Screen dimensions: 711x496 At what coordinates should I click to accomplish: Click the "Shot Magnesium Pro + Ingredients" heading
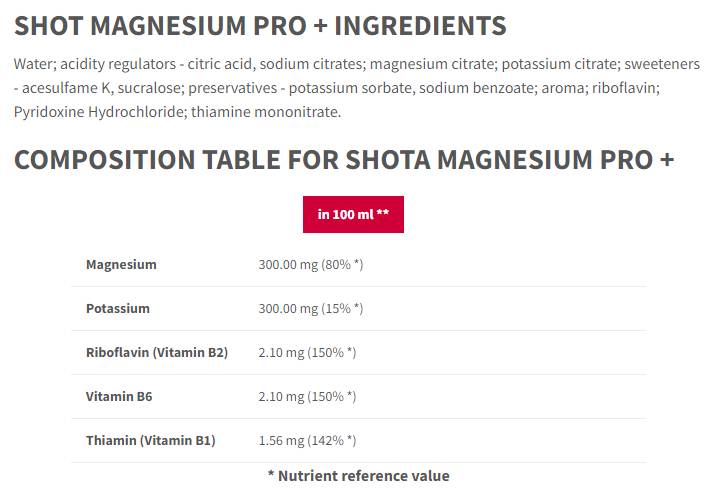260,26
